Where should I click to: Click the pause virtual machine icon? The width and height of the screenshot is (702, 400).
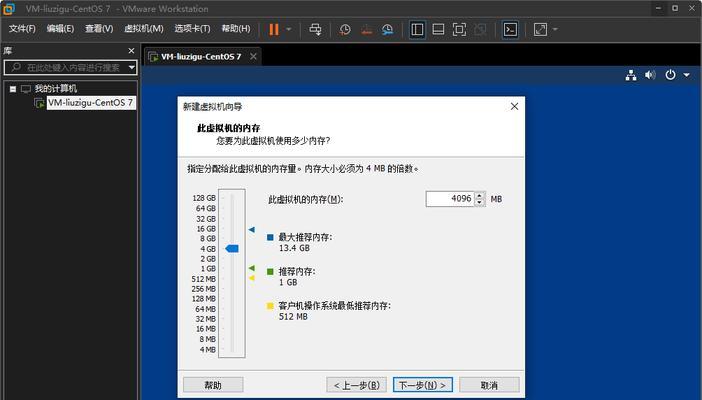tap(274, 30)
